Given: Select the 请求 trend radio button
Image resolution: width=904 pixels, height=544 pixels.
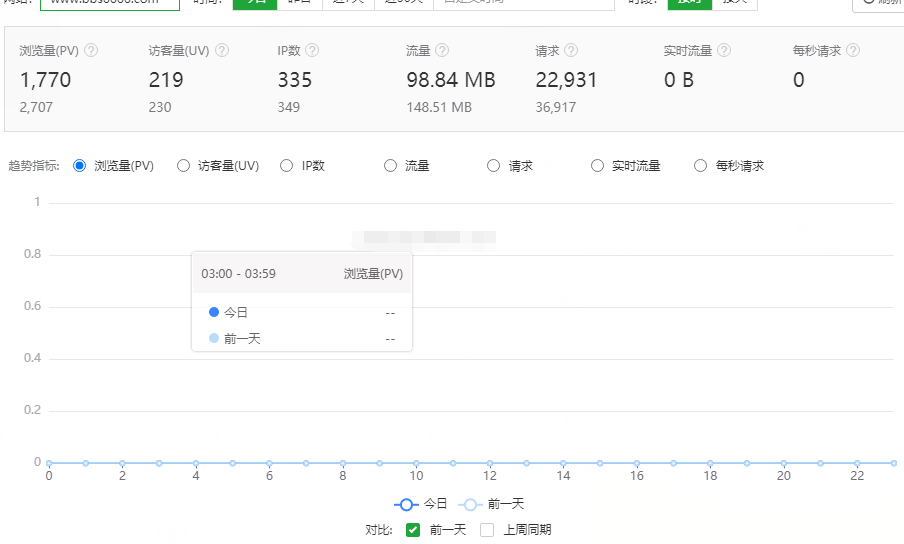Looking at the screenshot, I should [x=494, y=166].
